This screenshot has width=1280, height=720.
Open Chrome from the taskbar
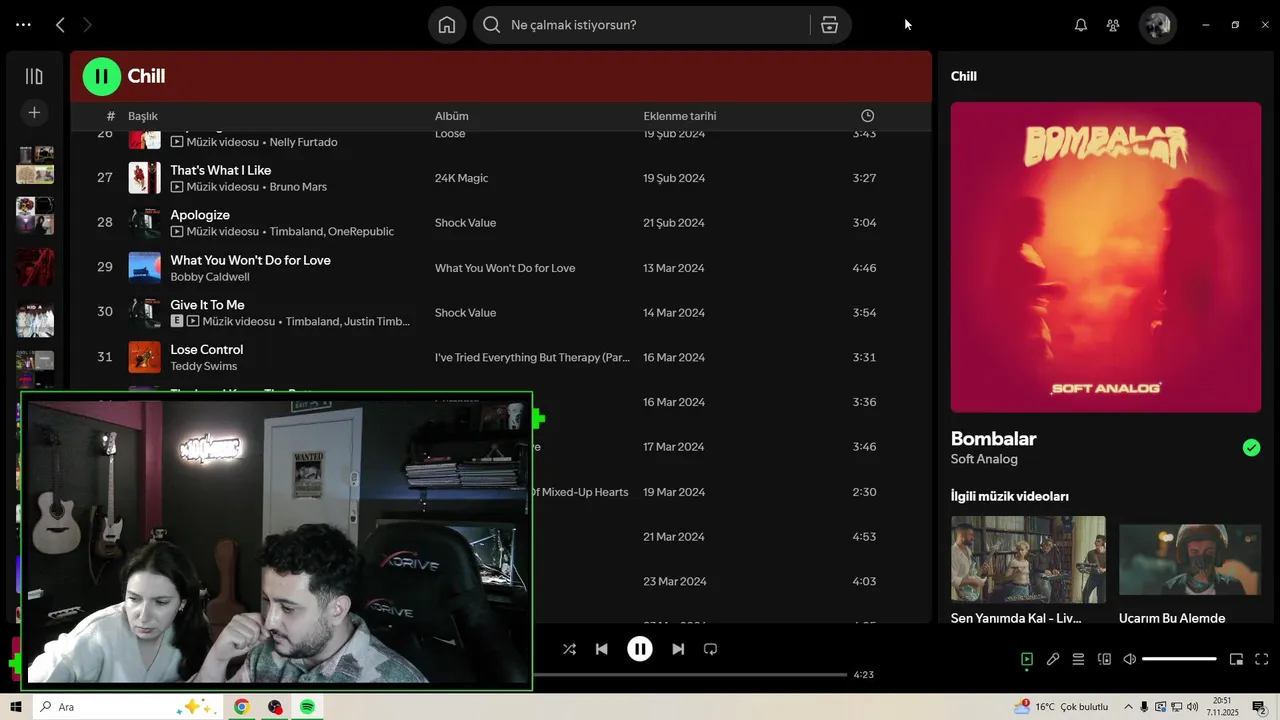(241, 707)
